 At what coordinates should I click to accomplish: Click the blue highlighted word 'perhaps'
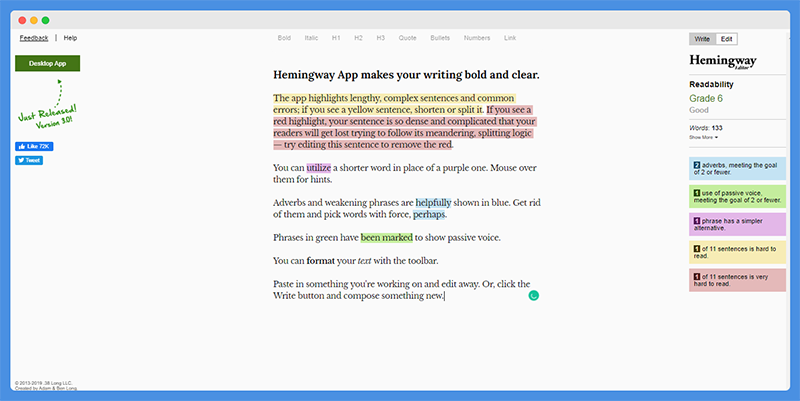(x=429, y=214)
